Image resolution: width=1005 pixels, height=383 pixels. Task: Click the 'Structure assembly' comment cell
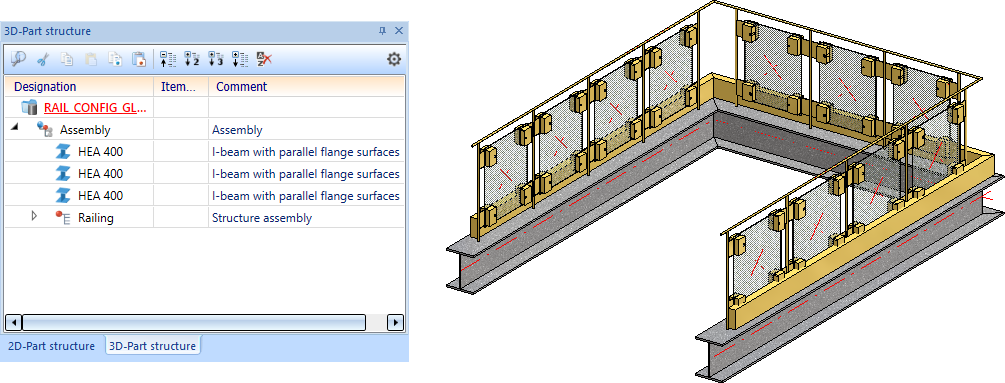click(306, 218)
